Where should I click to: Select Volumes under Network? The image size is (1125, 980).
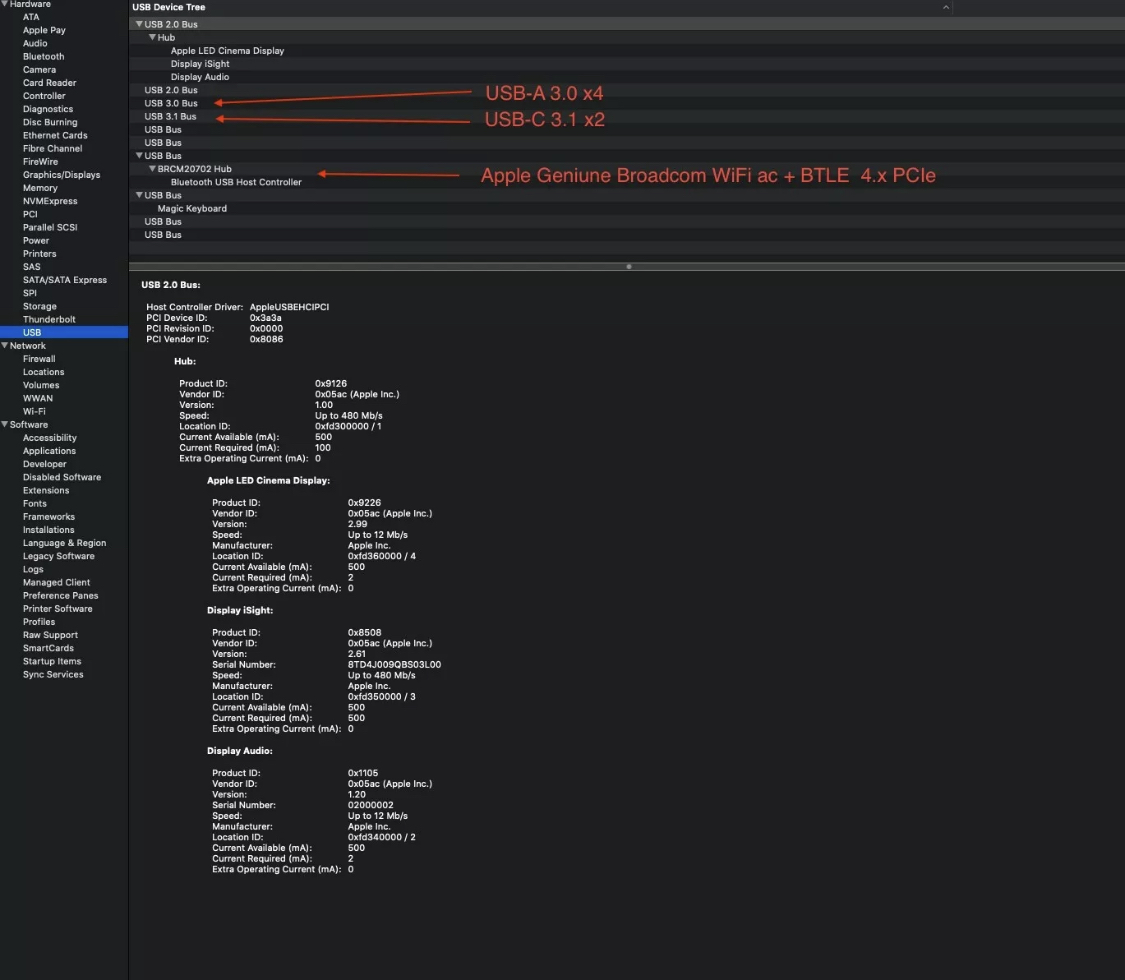pos(41,385)
